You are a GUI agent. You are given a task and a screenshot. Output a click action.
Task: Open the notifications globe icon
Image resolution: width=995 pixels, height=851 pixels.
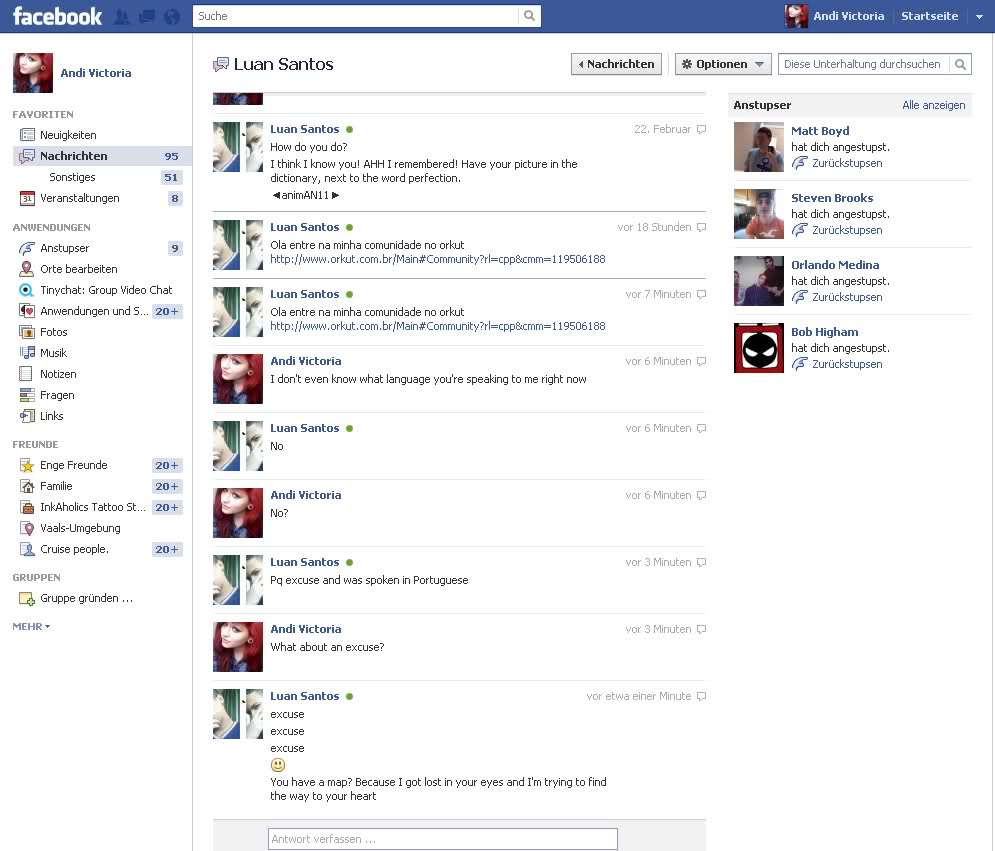pos(172,17)
